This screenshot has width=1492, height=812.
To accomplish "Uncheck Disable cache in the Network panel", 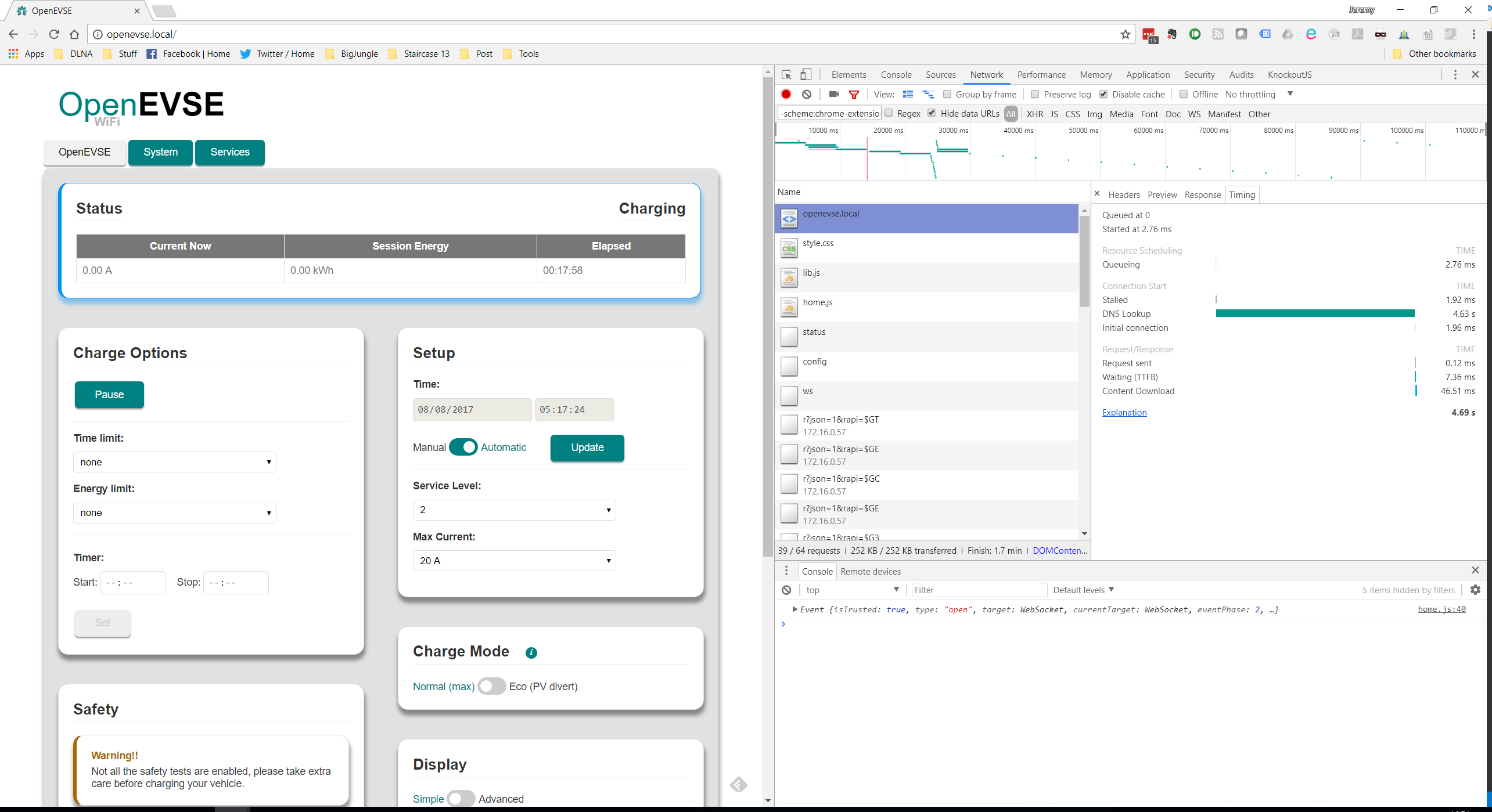I will (1103, 94).
